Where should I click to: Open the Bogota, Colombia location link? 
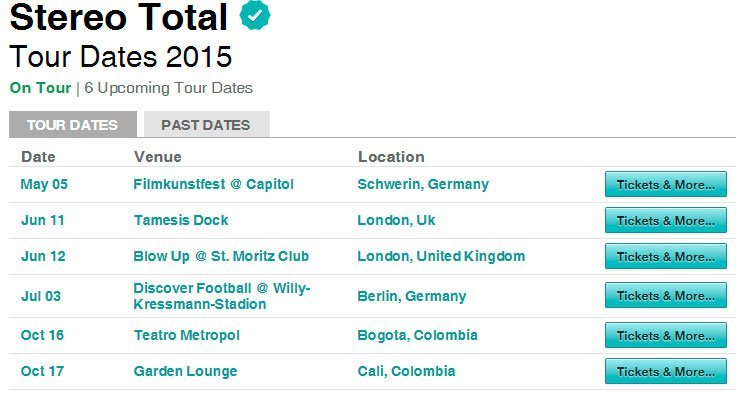point(417,335)
